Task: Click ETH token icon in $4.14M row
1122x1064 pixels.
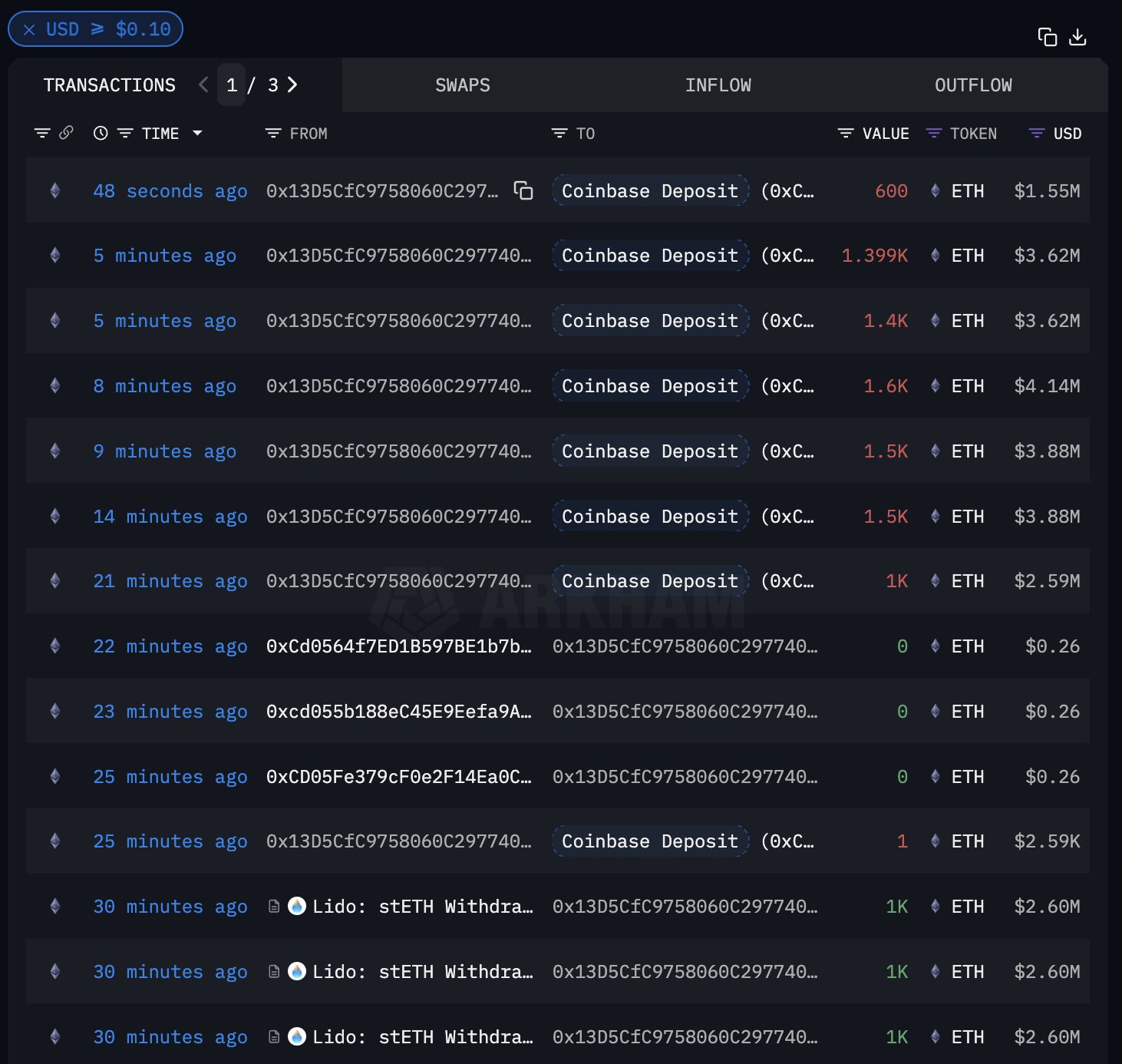Action: 936,385
